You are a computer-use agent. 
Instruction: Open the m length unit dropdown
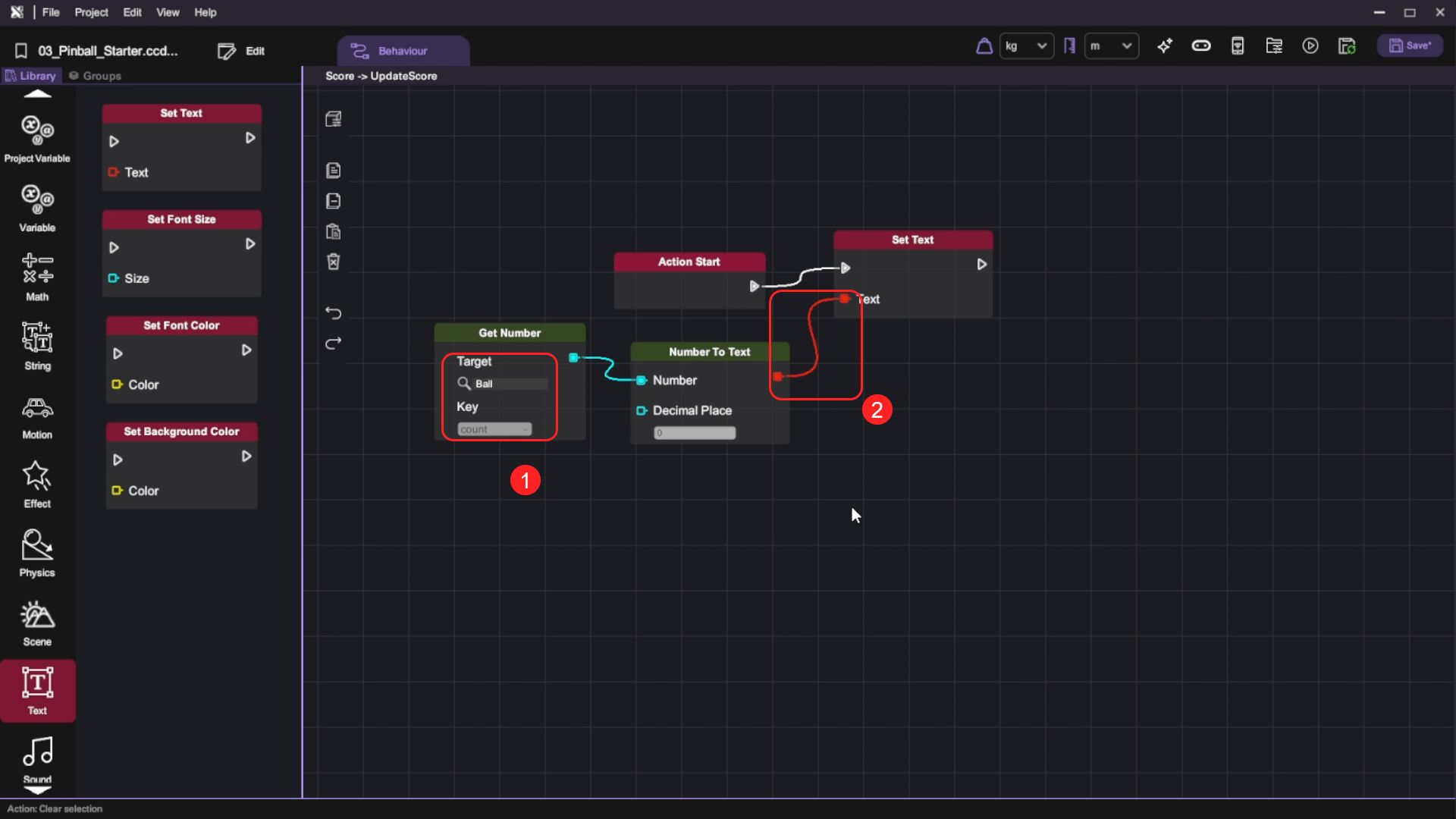tap(1111, 46)
